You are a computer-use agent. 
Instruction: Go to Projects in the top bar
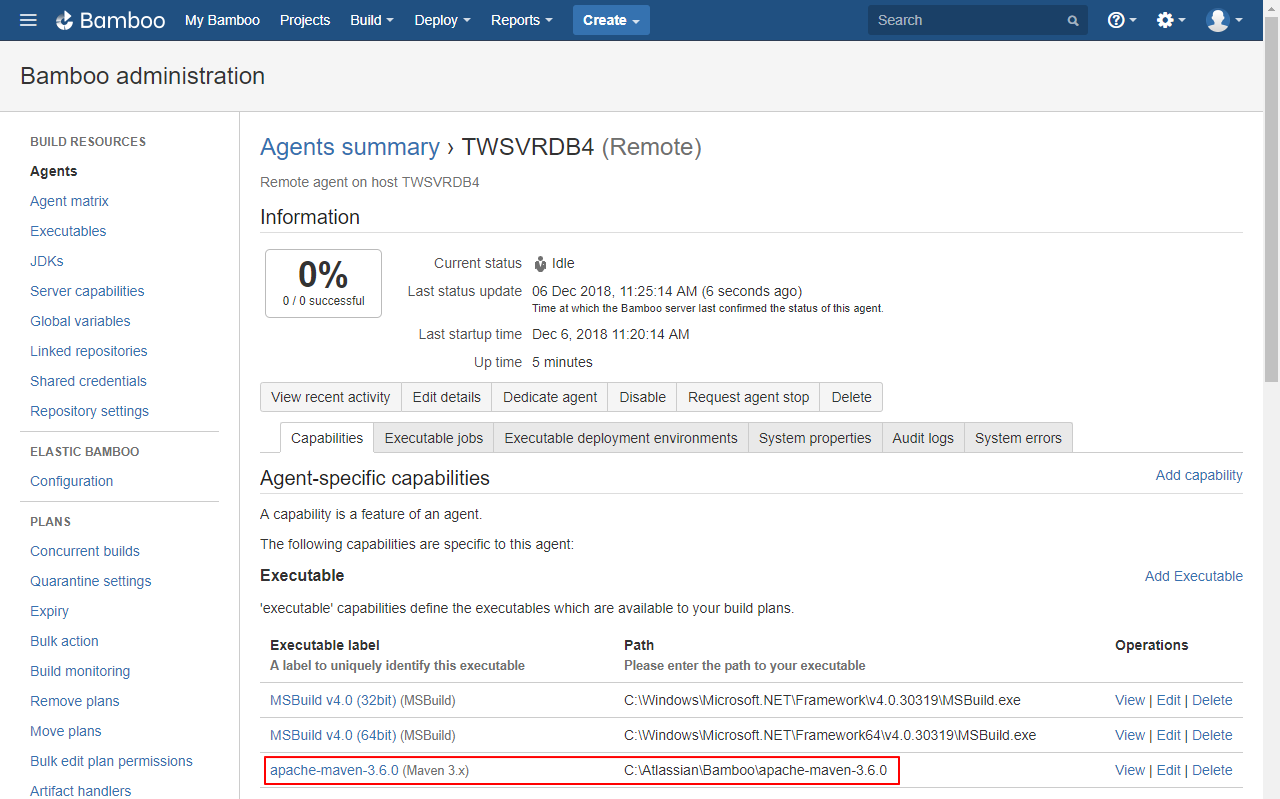[305, 20]
